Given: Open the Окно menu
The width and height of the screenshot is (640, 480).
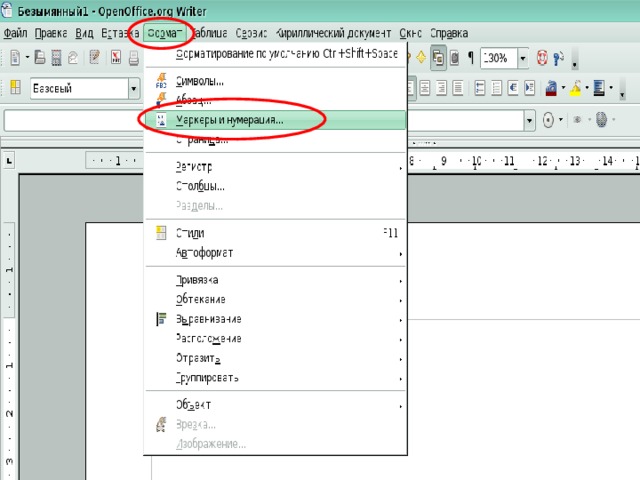Looking at the screenshot, I should click(410, 33).
